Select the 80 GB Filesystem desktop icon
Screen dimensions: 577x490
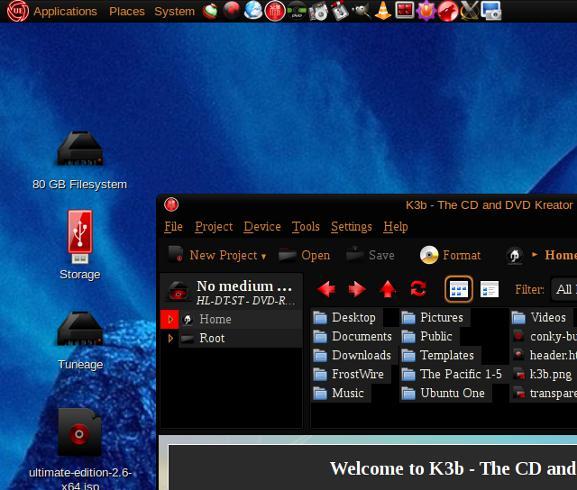80,160
